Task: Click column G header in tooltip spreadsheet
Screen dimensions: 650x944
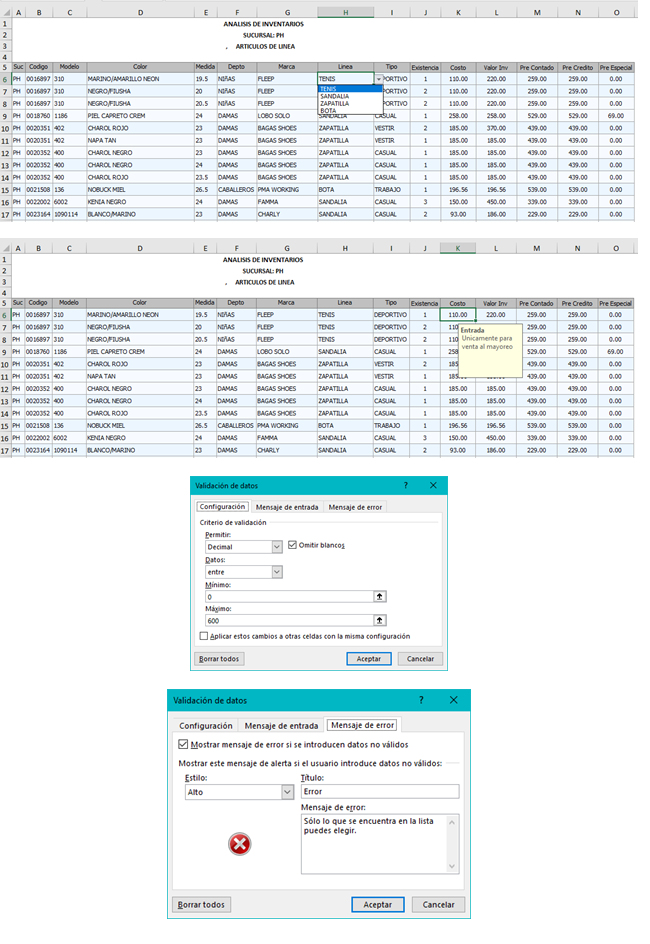Action: 286,248
